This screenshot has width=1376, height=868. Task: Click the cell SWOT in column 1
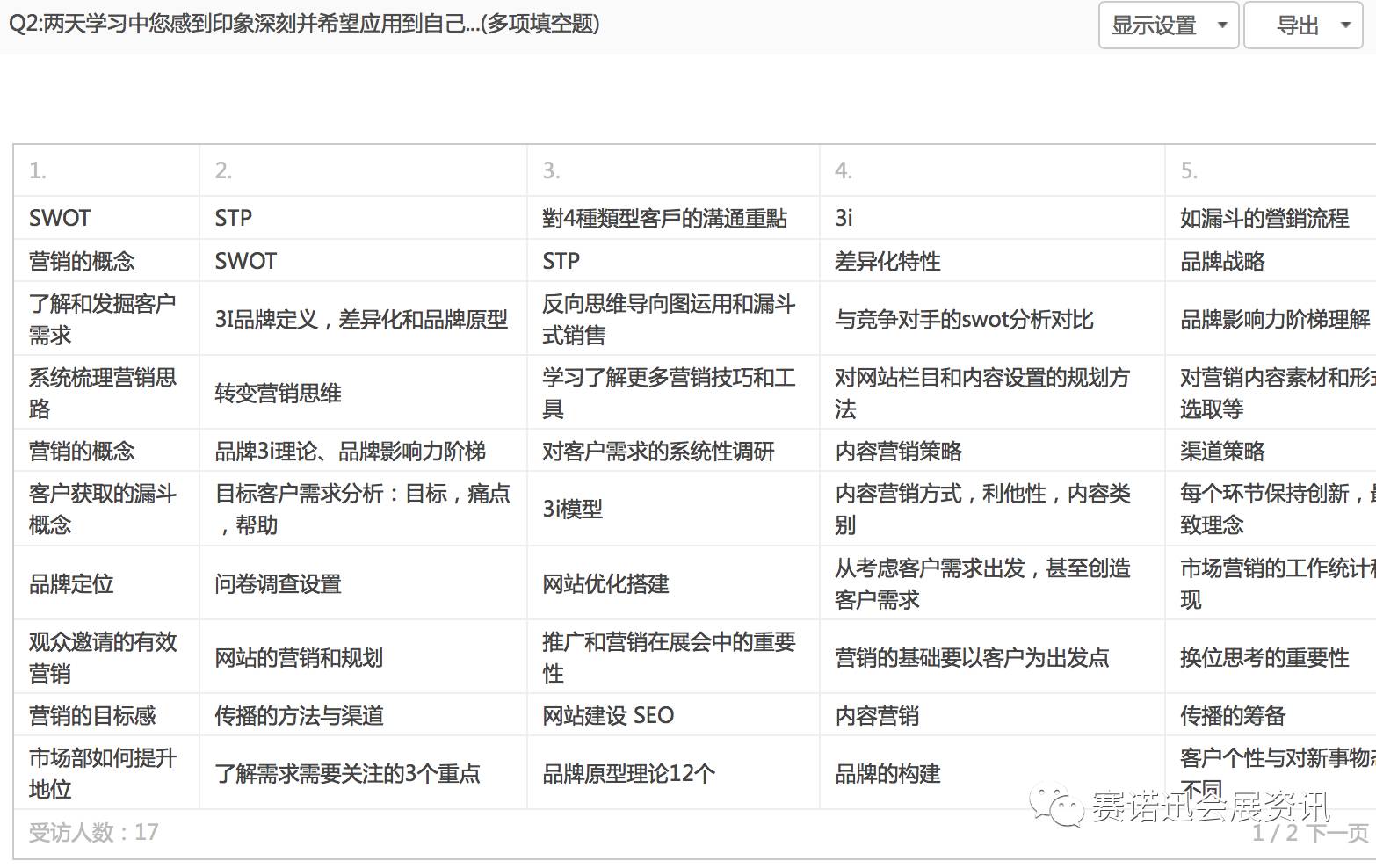click(107, 218)
